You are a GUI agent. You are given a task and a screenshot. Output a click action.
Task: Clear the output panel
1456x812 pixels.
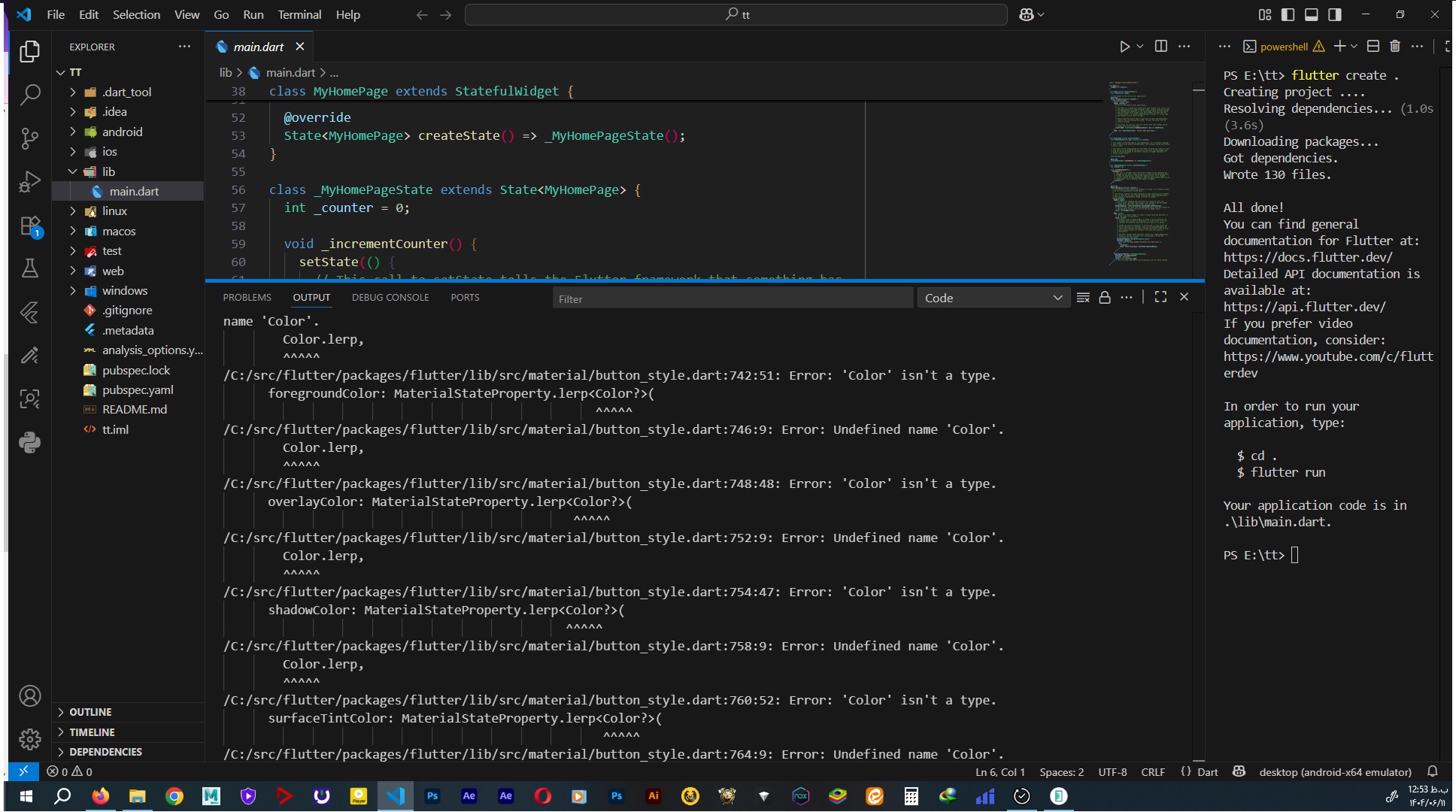tap(1083, 298)
